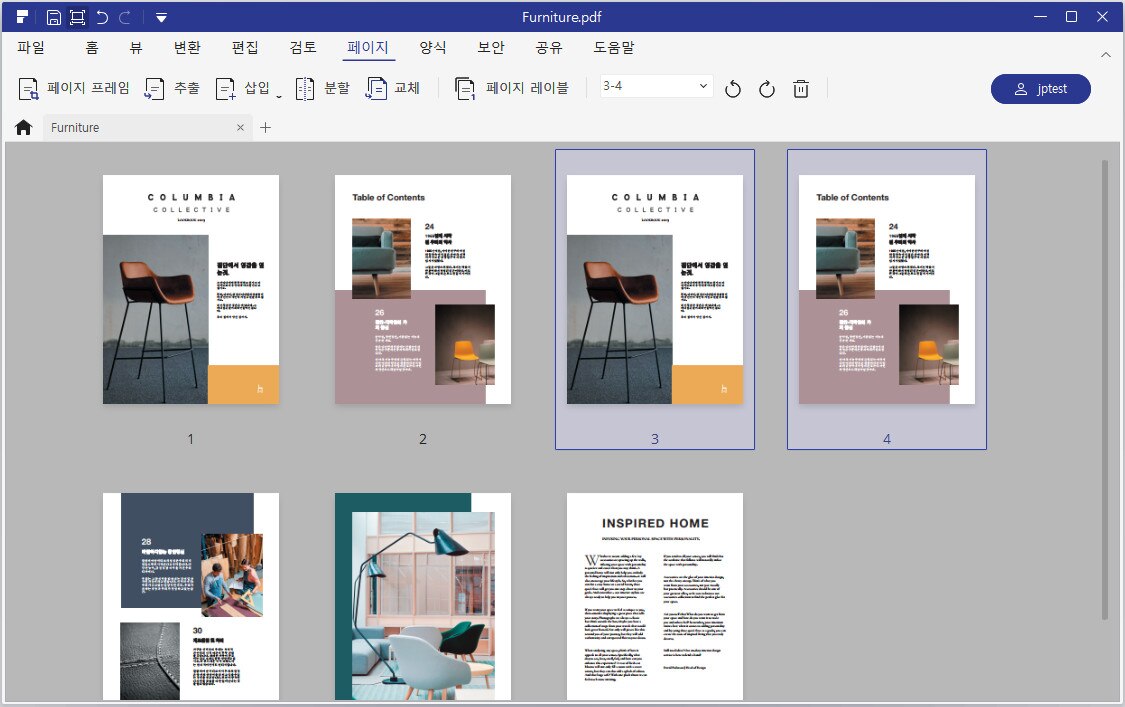Rotate selected pages clockwise

click(767, 89)
